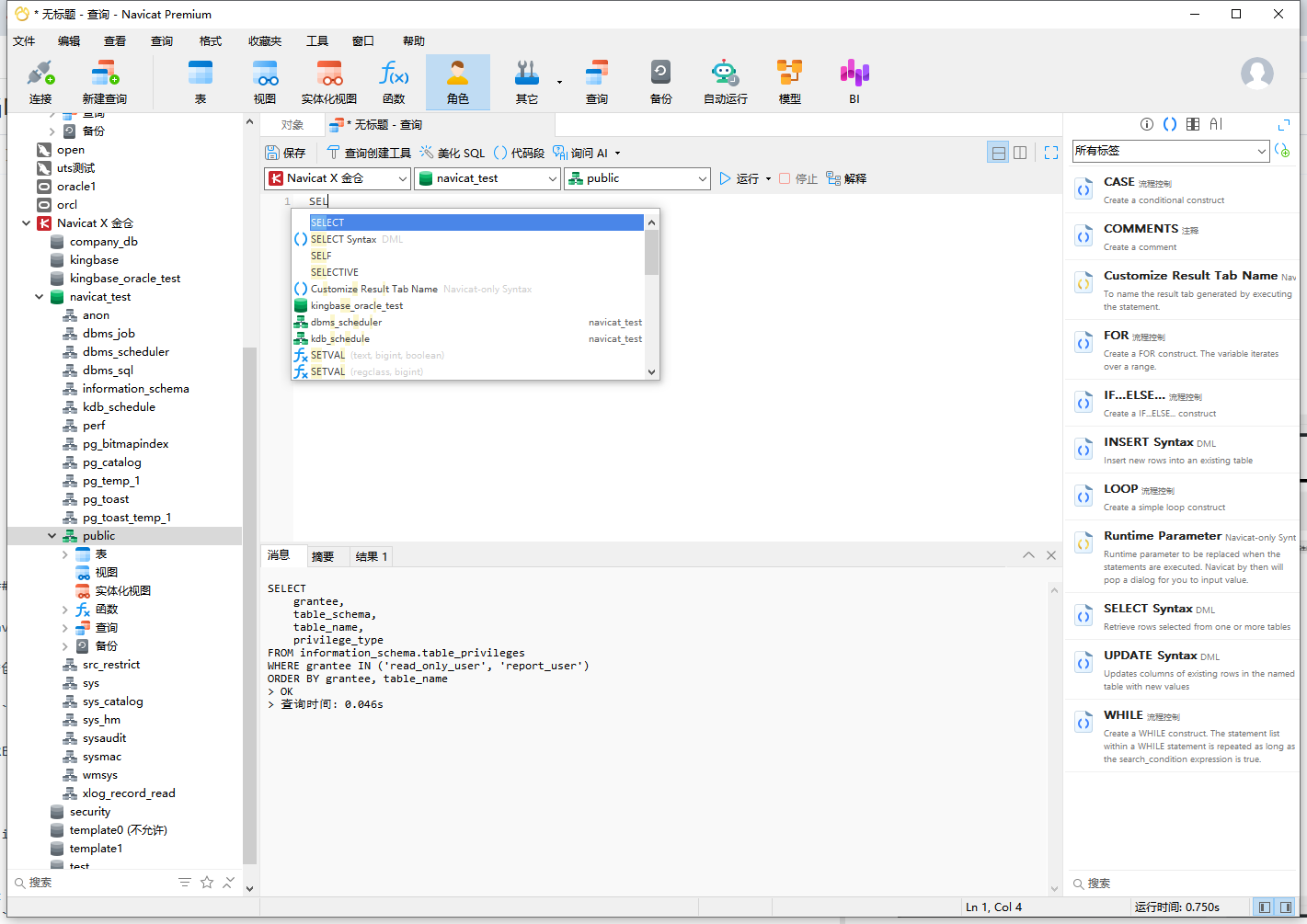Click the filter lines icon beside the star
This screenshot has width=1307, height=924.
[185, 883]
